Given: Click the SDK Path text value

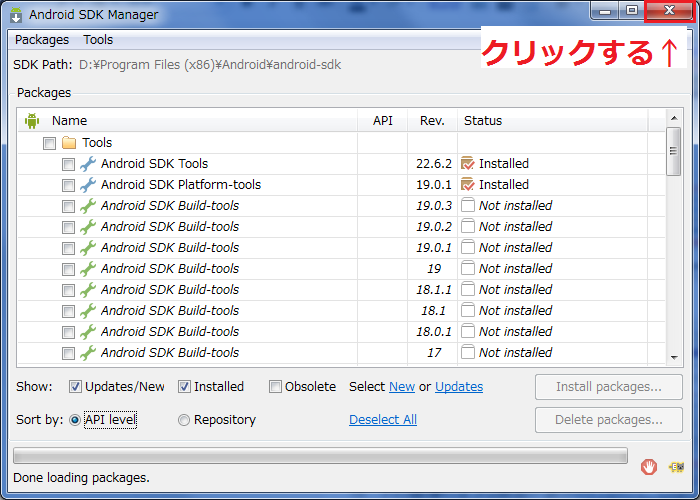Looking at the screenshot, I should click(210, 65).
